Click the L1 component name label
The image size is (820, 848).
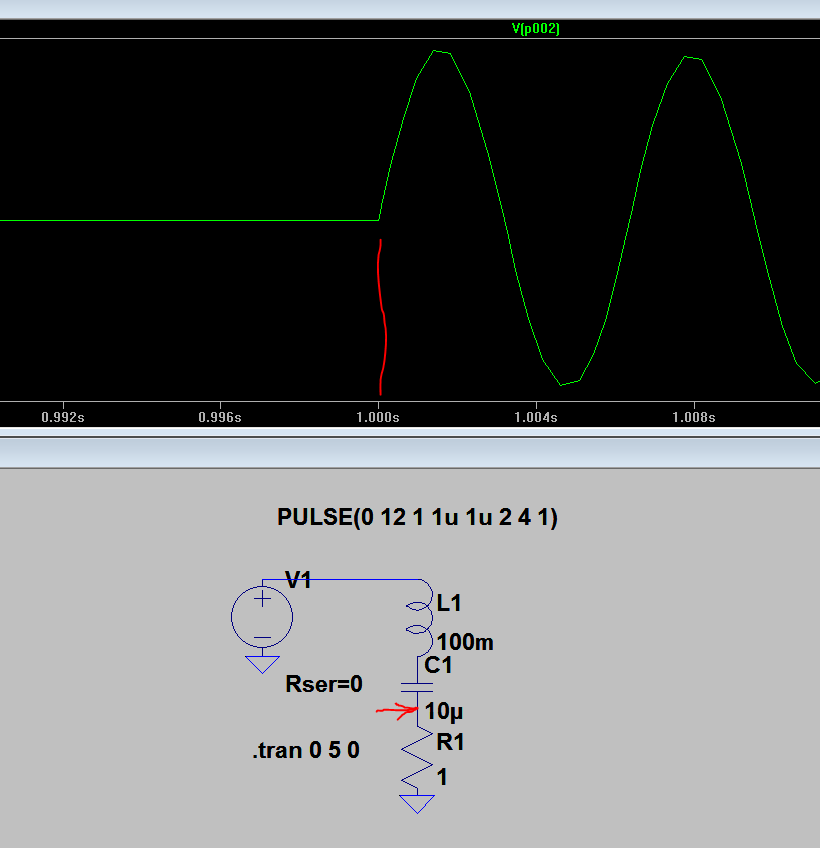pos(450,603)
